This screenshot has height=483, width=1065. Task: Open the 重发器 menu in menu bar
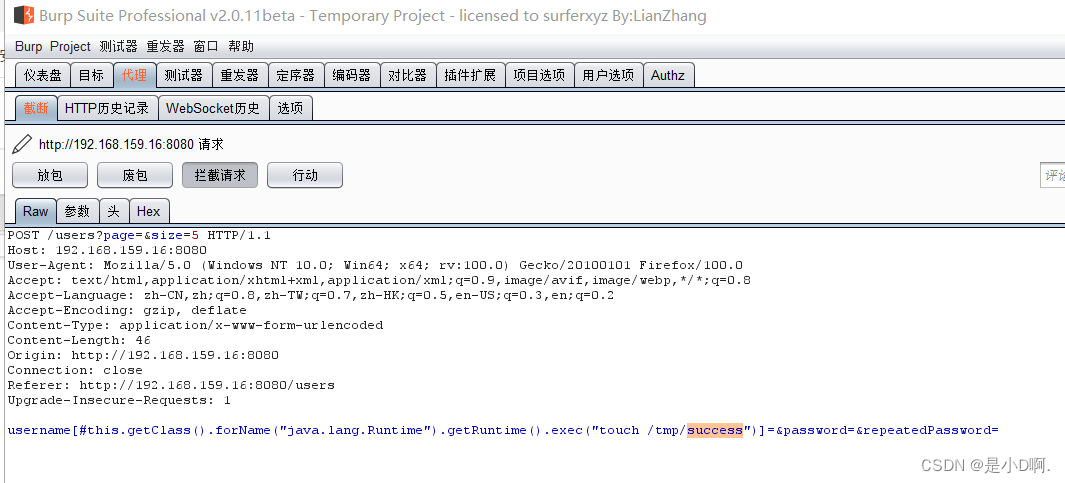166,46
